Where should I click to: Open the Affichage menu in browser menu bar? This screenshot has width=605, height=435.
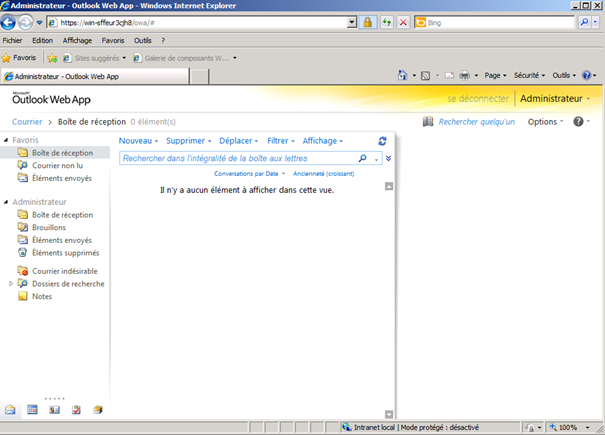[x=77, y=41]
